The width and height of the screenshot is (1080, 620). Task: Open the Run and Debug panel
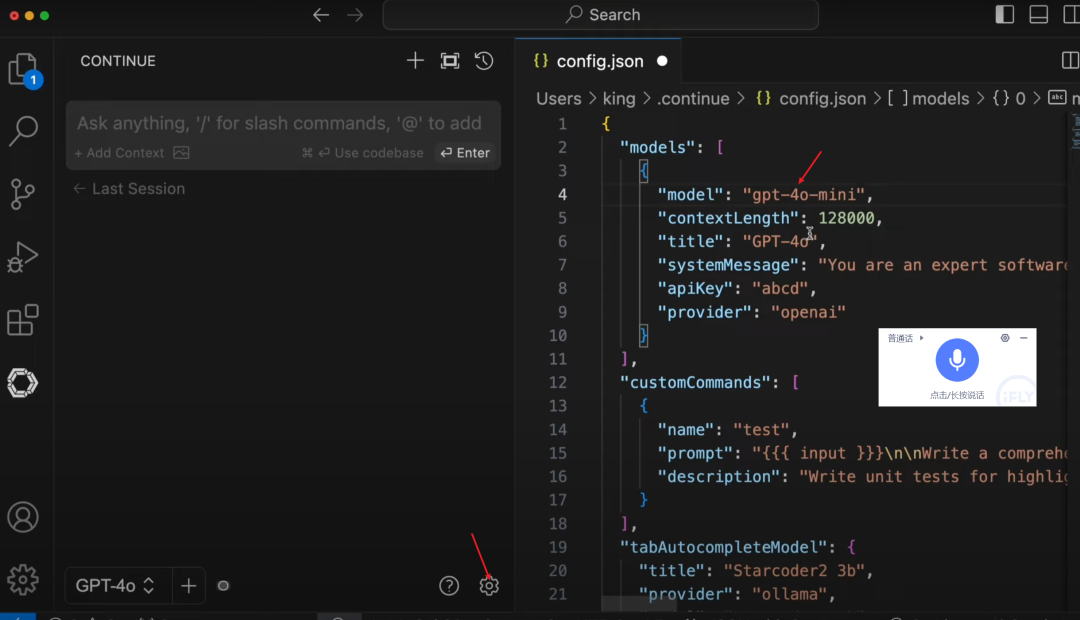(23, 257)
